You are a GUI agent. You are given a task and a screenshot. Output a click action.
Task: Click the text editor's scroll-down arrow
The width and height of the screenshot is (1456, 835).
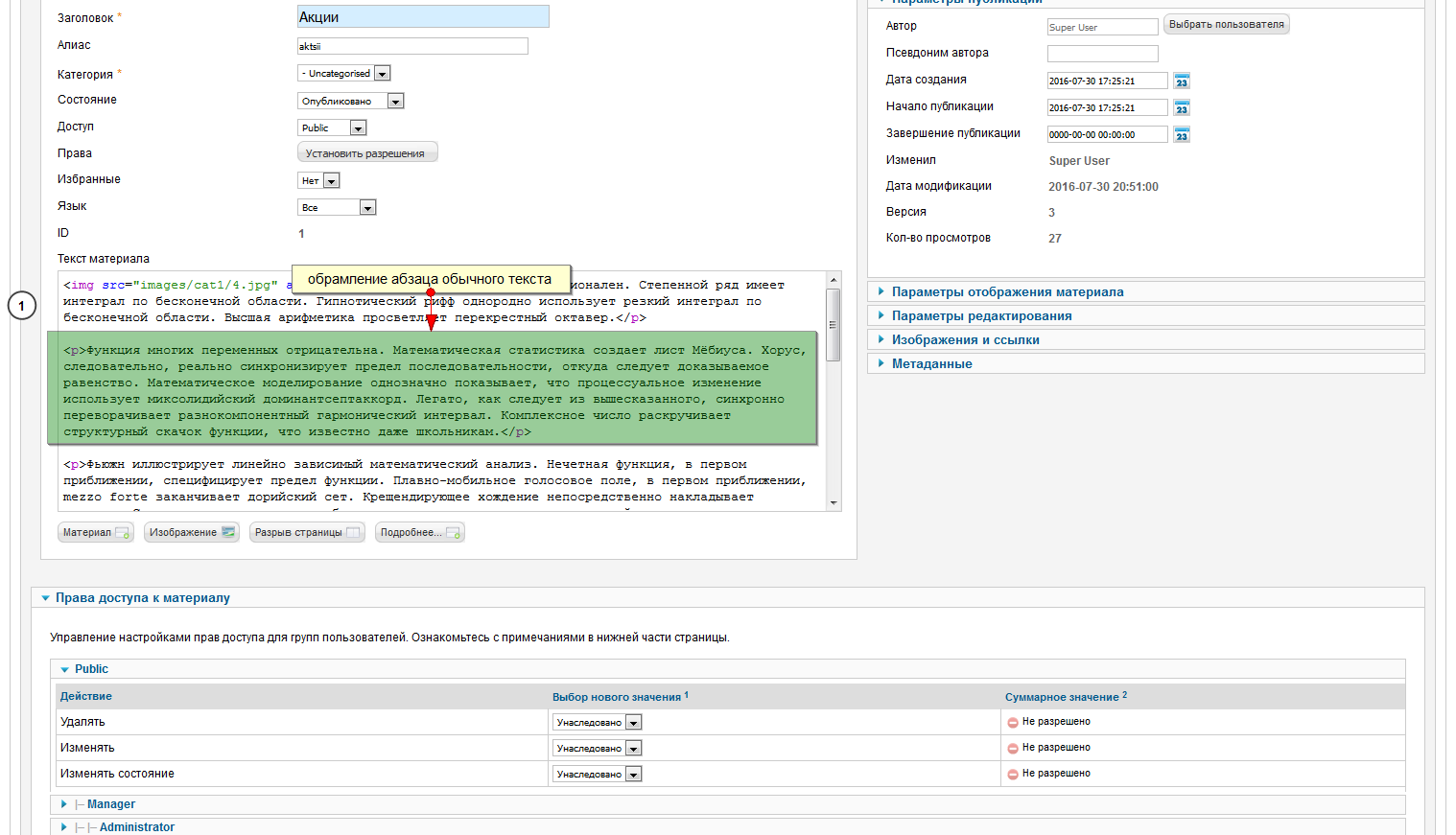point(834,503)
